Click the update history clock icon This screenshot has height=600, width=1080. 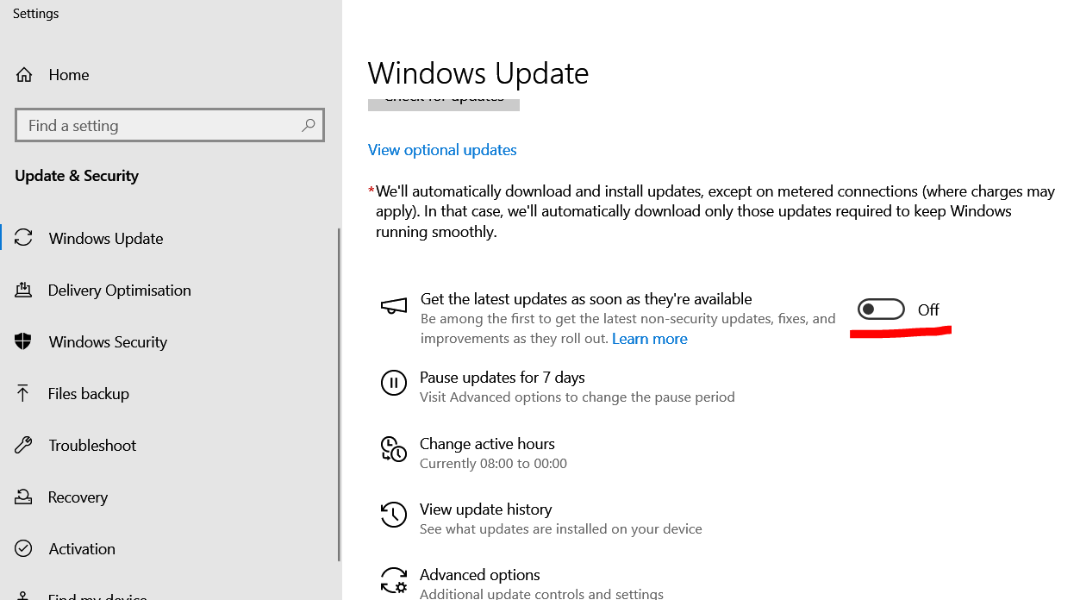click(394, 515)
